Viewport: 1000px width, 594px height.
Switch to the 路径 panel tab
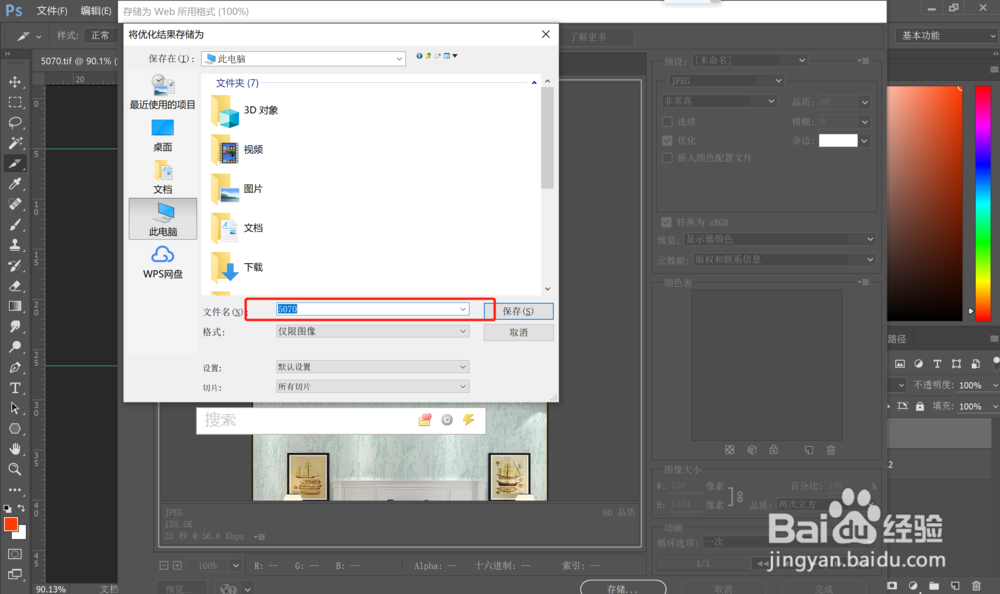(897, 339)
